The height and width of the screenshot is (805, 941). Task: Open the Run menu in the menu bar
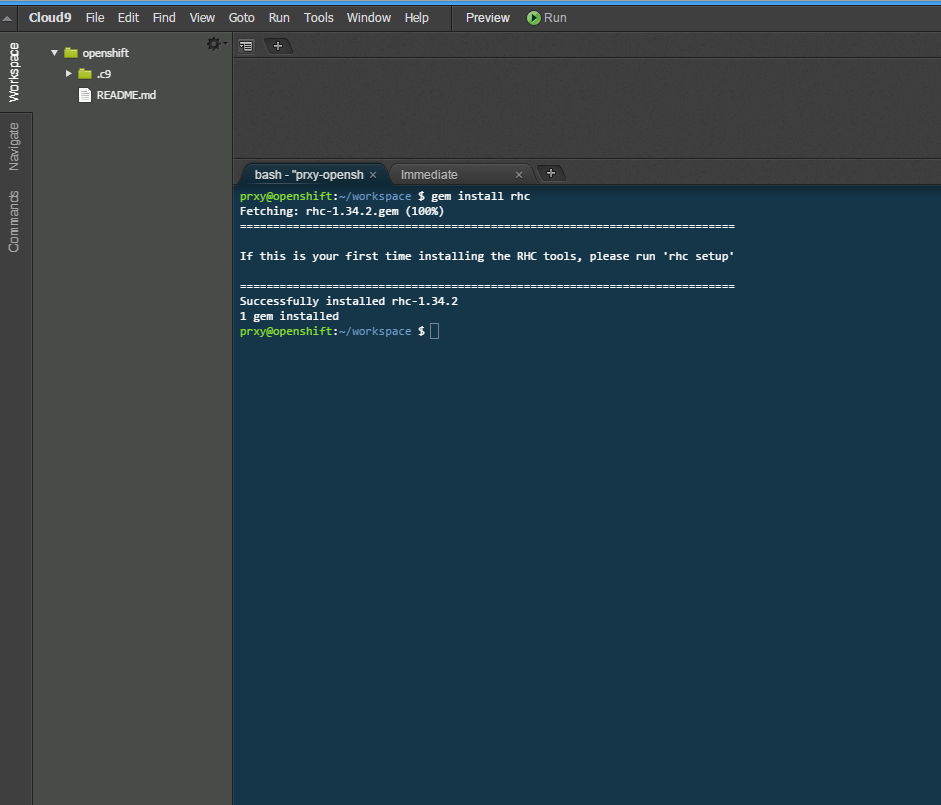point(279,18)
